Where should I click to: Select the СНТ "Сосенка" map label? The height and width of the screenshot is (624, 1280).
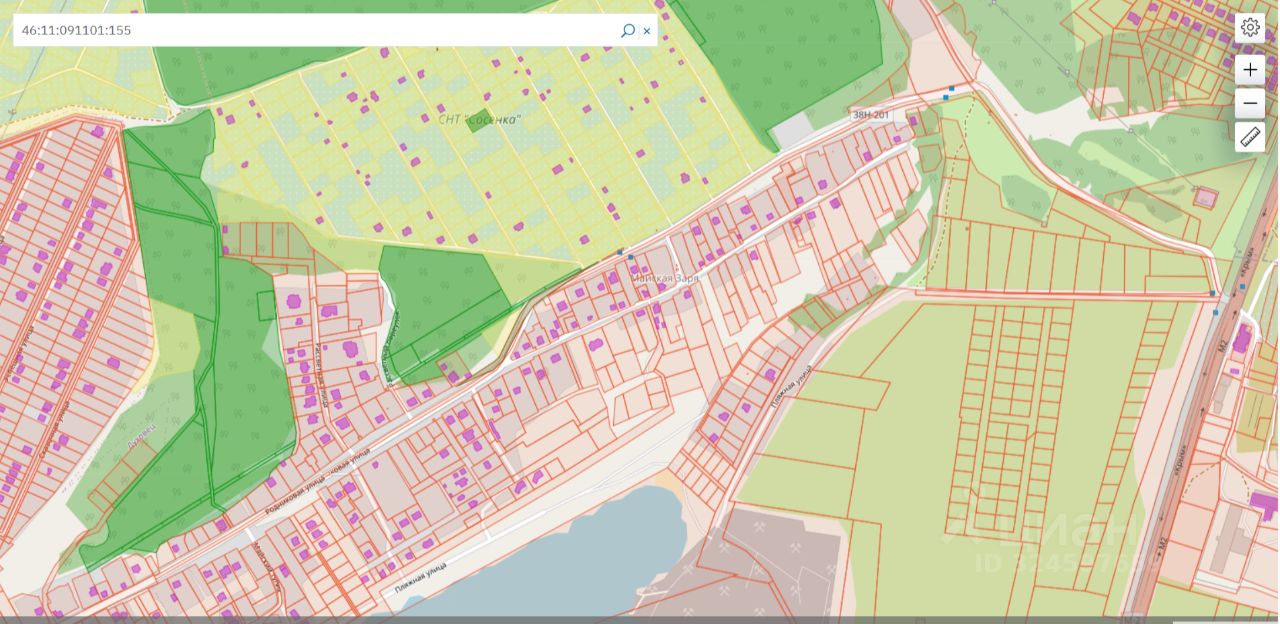tap(480, 119)
